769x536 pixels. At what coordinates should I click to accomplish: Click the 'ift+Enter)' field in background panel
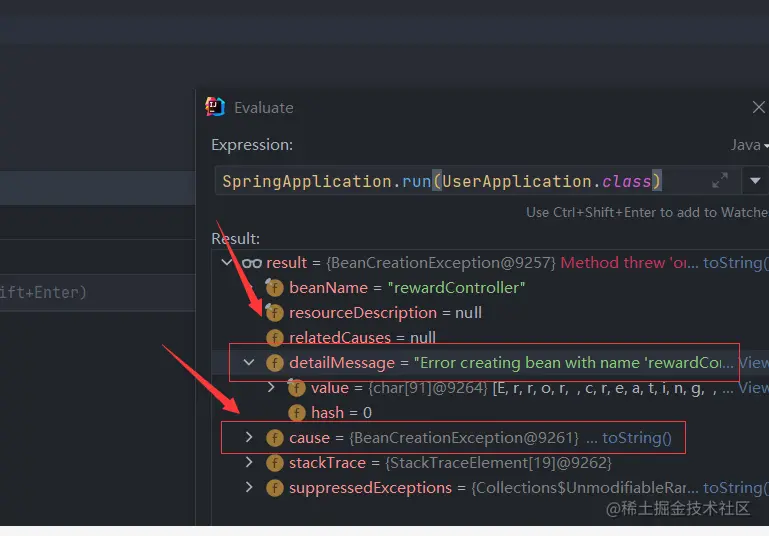pos(98,293)
